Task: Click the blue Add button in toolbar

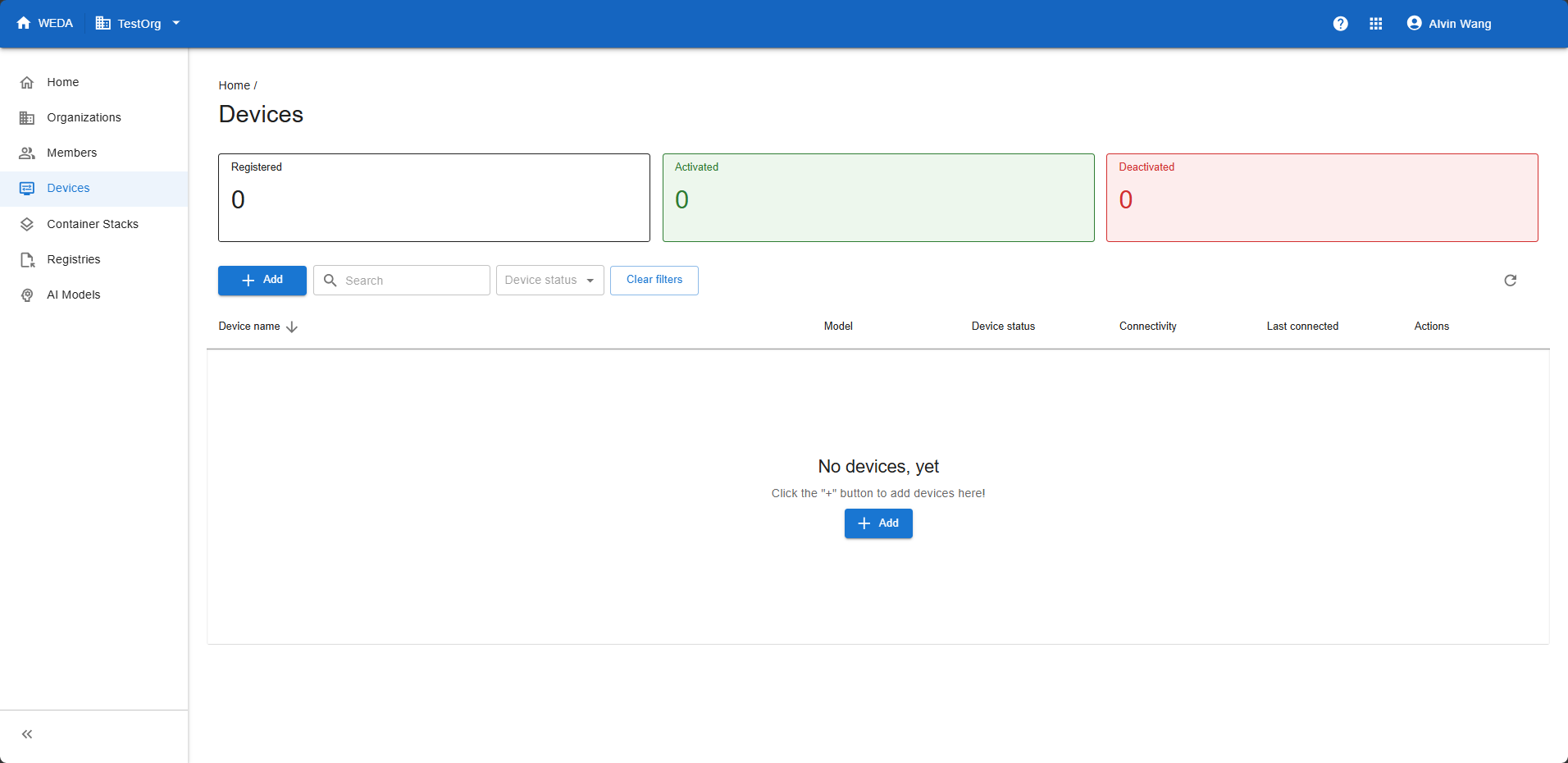Action: pos(262,281)
